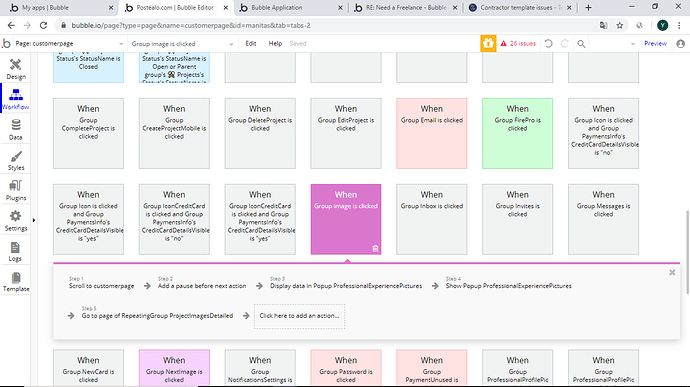Open the Styles brush icon
The width and height of the screenshot is (690, 387).
(16, 156)
